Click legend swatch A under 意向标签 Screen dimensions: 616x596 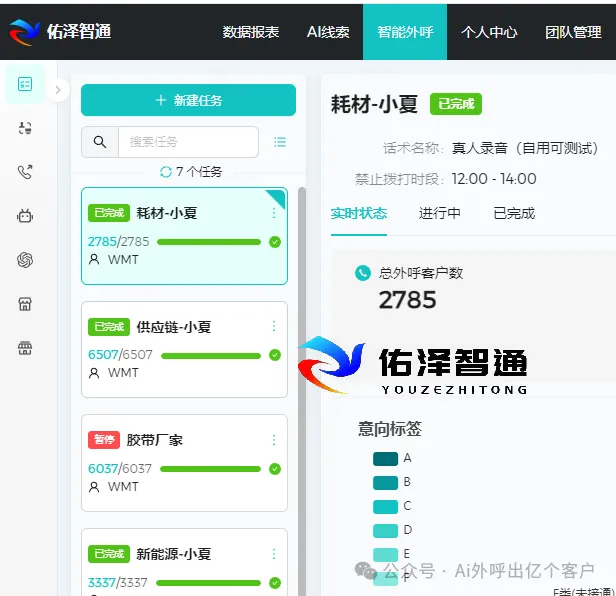click(x=385, y=458)
